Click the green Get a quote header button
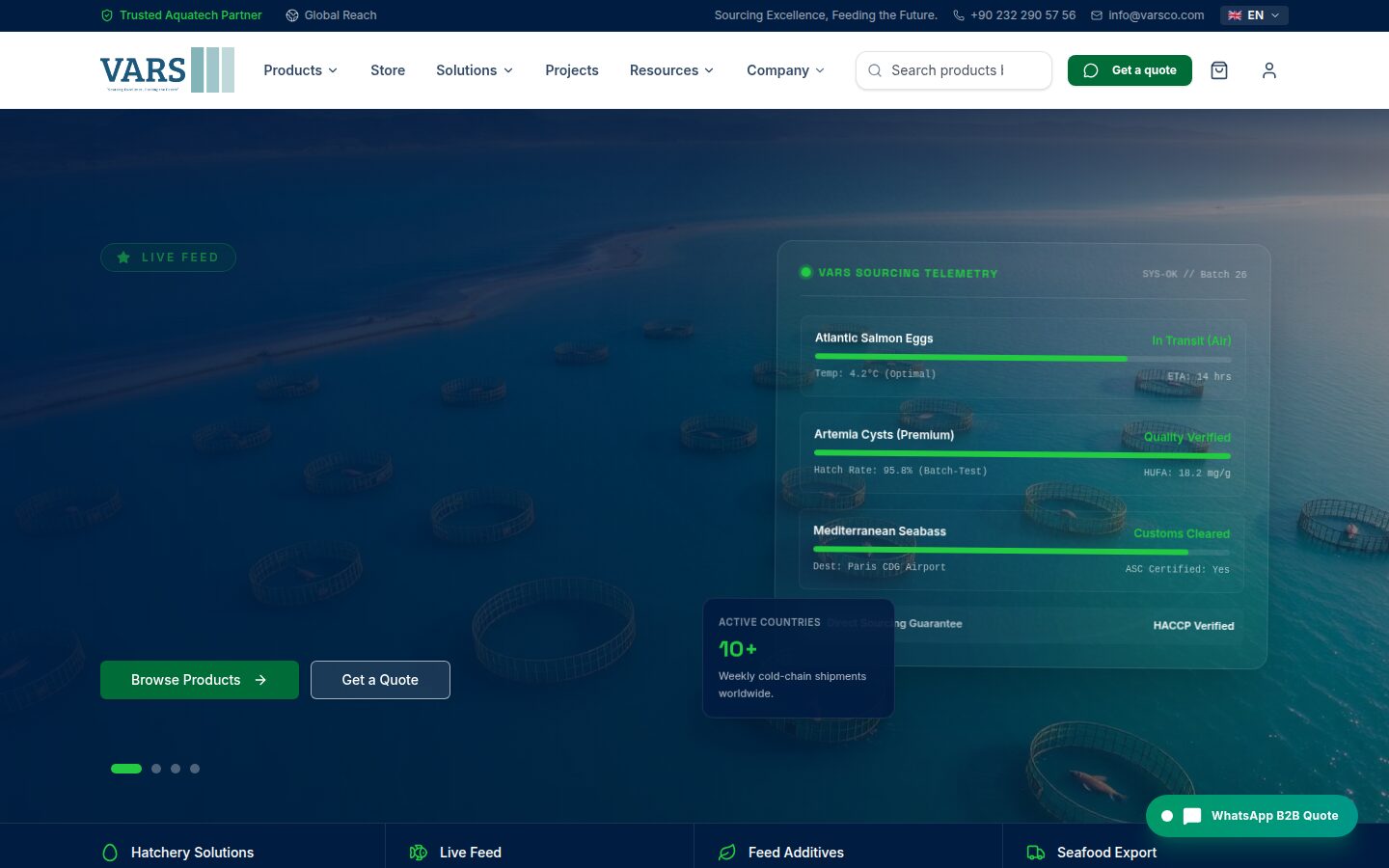Viewport: 1389px width, 868px height. pos(1130,70)
